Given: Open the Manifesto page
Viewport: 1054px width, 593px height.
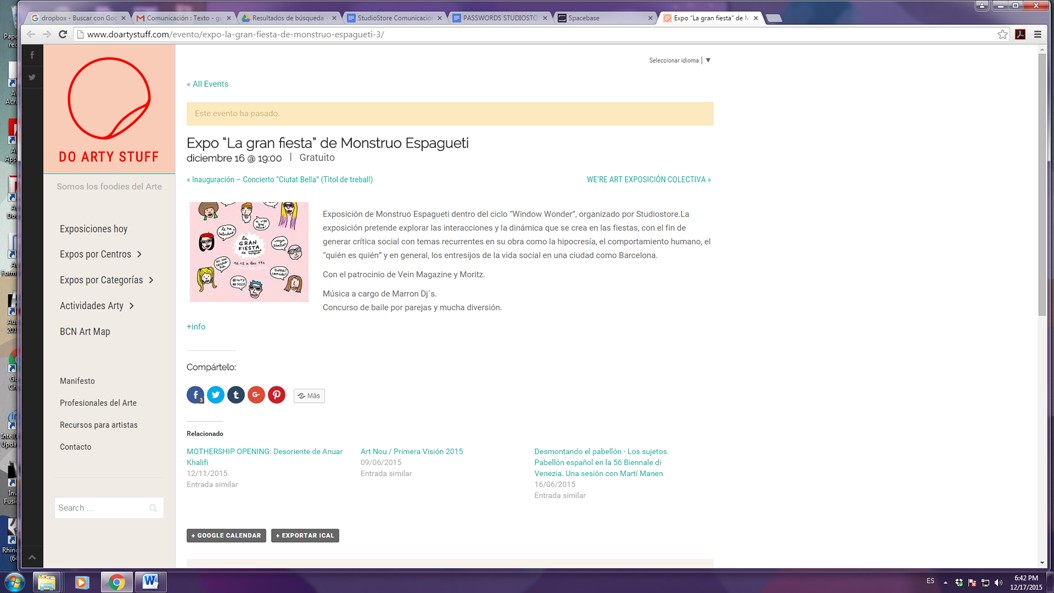Looking at the screenshot, I should coord(77,381).
